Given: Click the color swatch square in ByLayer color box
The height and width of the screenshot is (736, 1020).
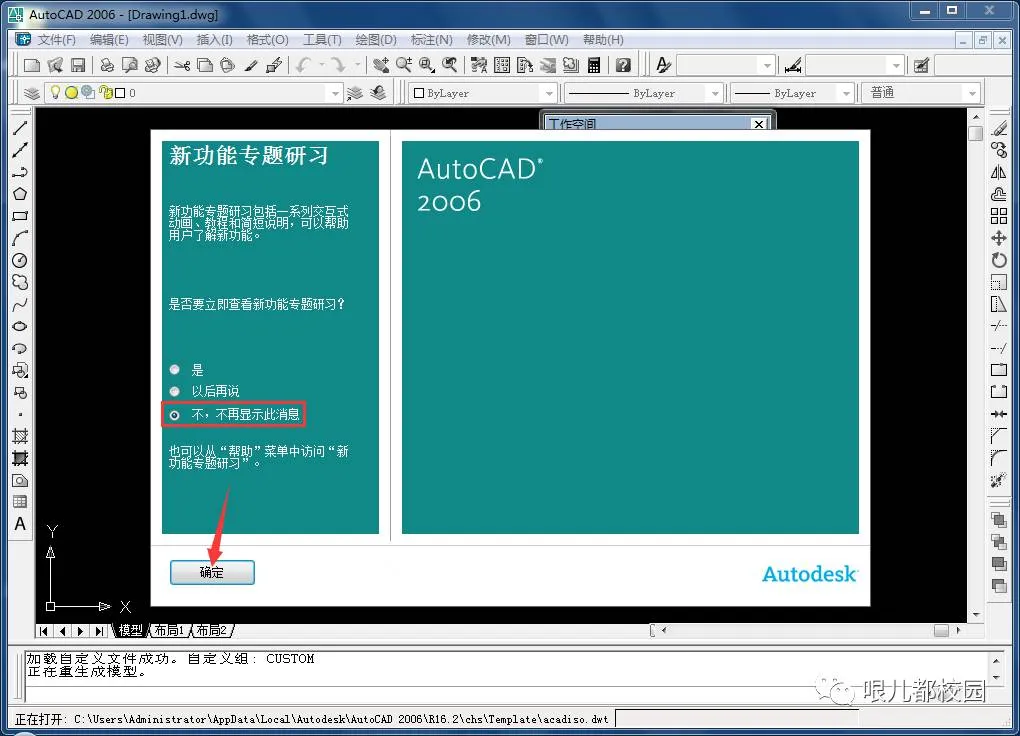Looking at the screenshot, I should (x=419, y=93).
